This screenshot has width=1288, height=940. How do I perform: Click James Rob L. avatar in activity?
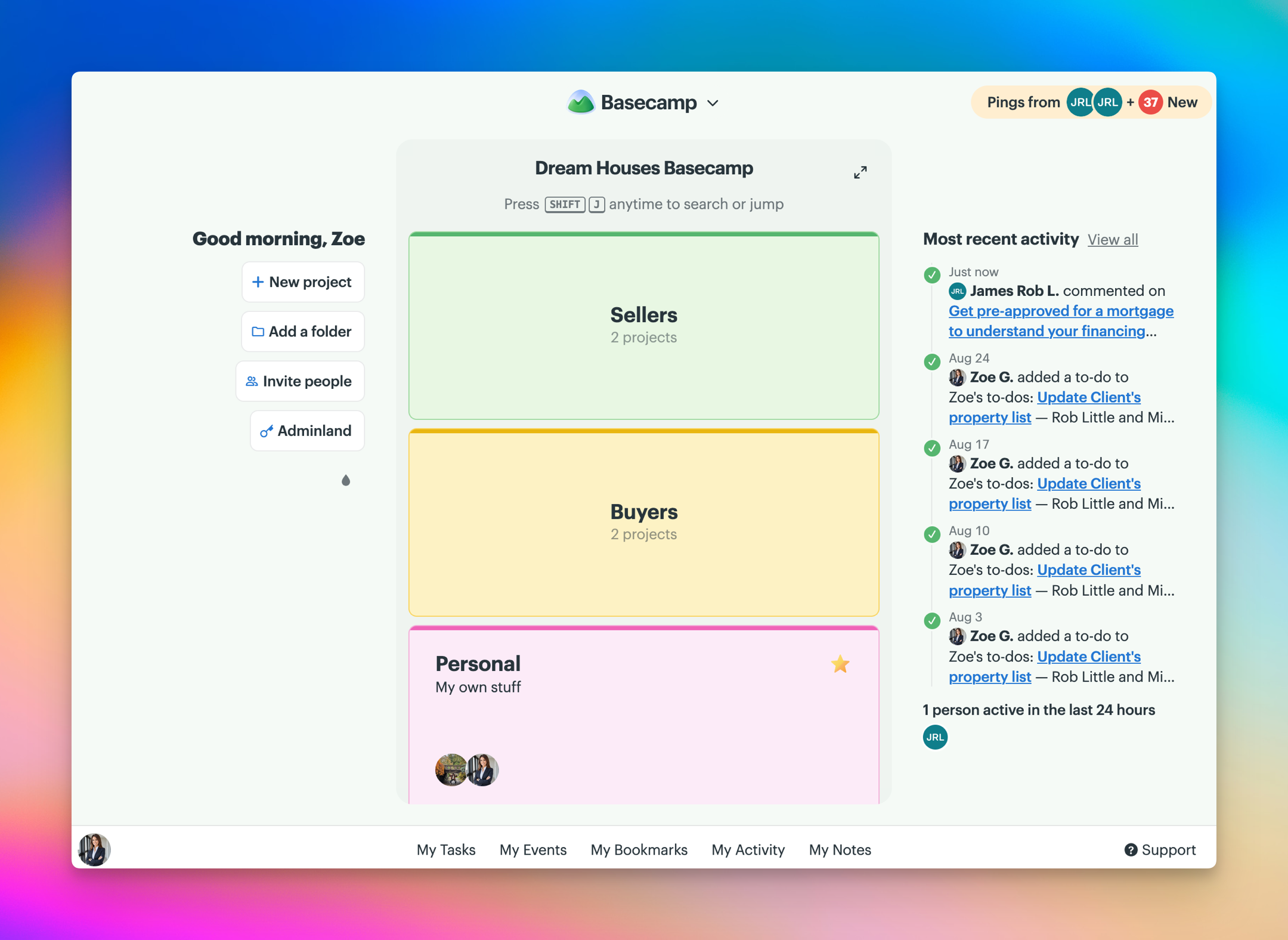957,291
